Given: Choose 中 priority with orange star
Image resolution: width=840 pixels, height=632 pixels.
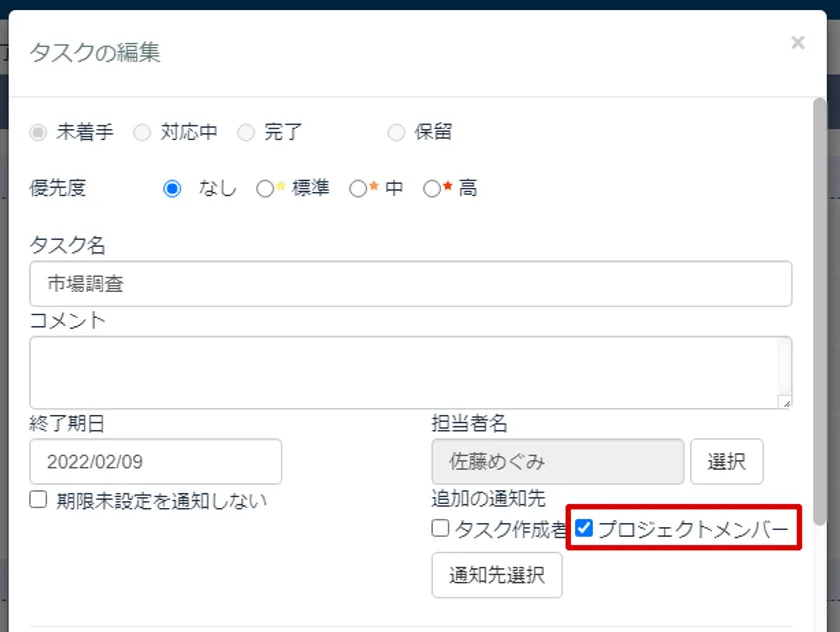Looking at the screenshot, I should coord(358,189).
